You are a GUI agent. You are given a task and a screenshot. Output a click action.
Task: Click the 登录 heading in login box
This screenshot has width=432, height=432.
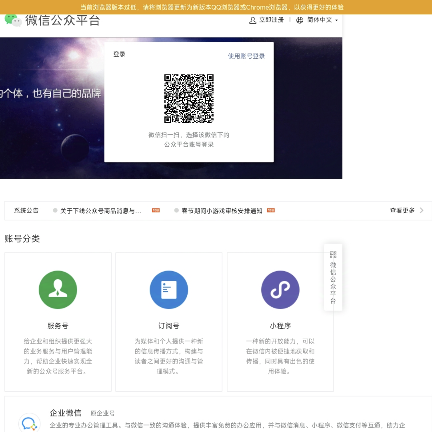pos(119,54)
